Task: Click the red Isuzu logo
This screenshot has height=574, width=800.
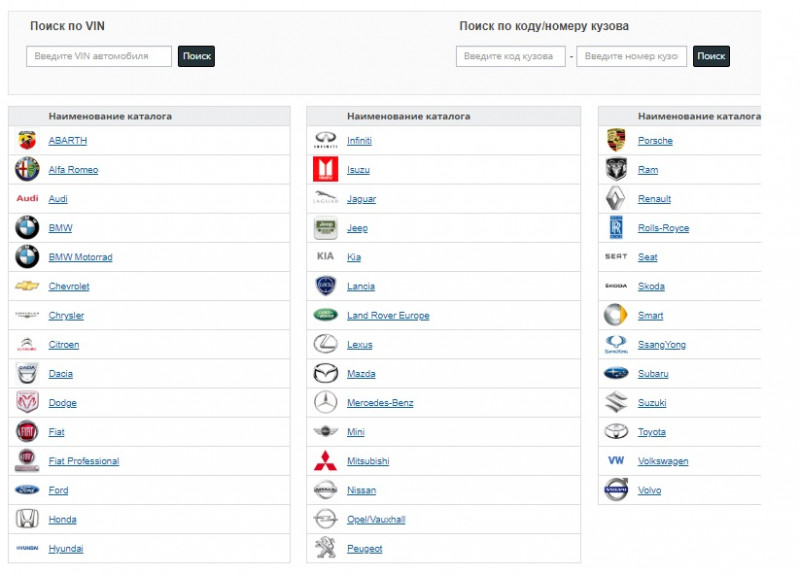Action: click(326, 169)
